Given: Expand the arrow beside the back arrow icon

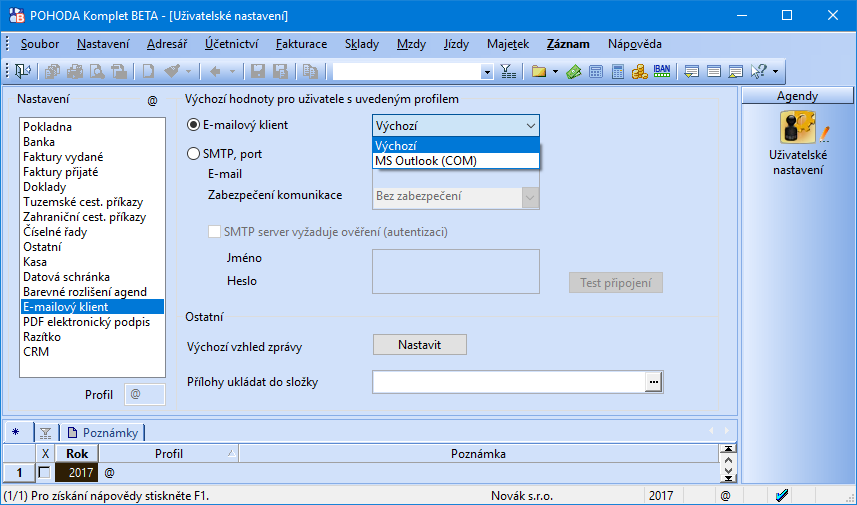Looking at the screenshot, I should click(x=232, y=72).
